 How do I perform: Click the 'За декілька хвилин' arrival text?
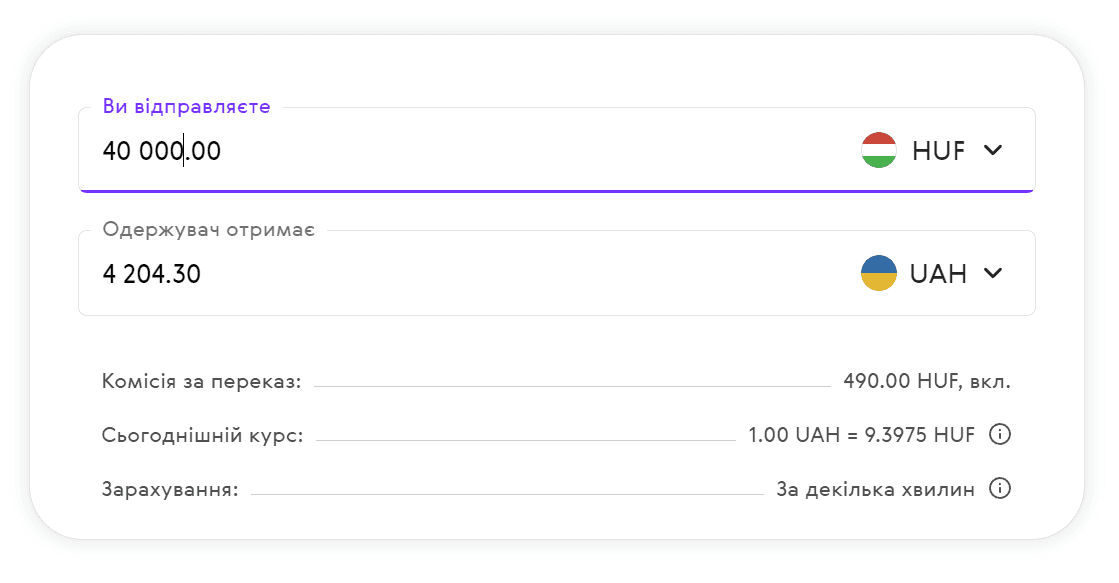(x=875, y=489)
